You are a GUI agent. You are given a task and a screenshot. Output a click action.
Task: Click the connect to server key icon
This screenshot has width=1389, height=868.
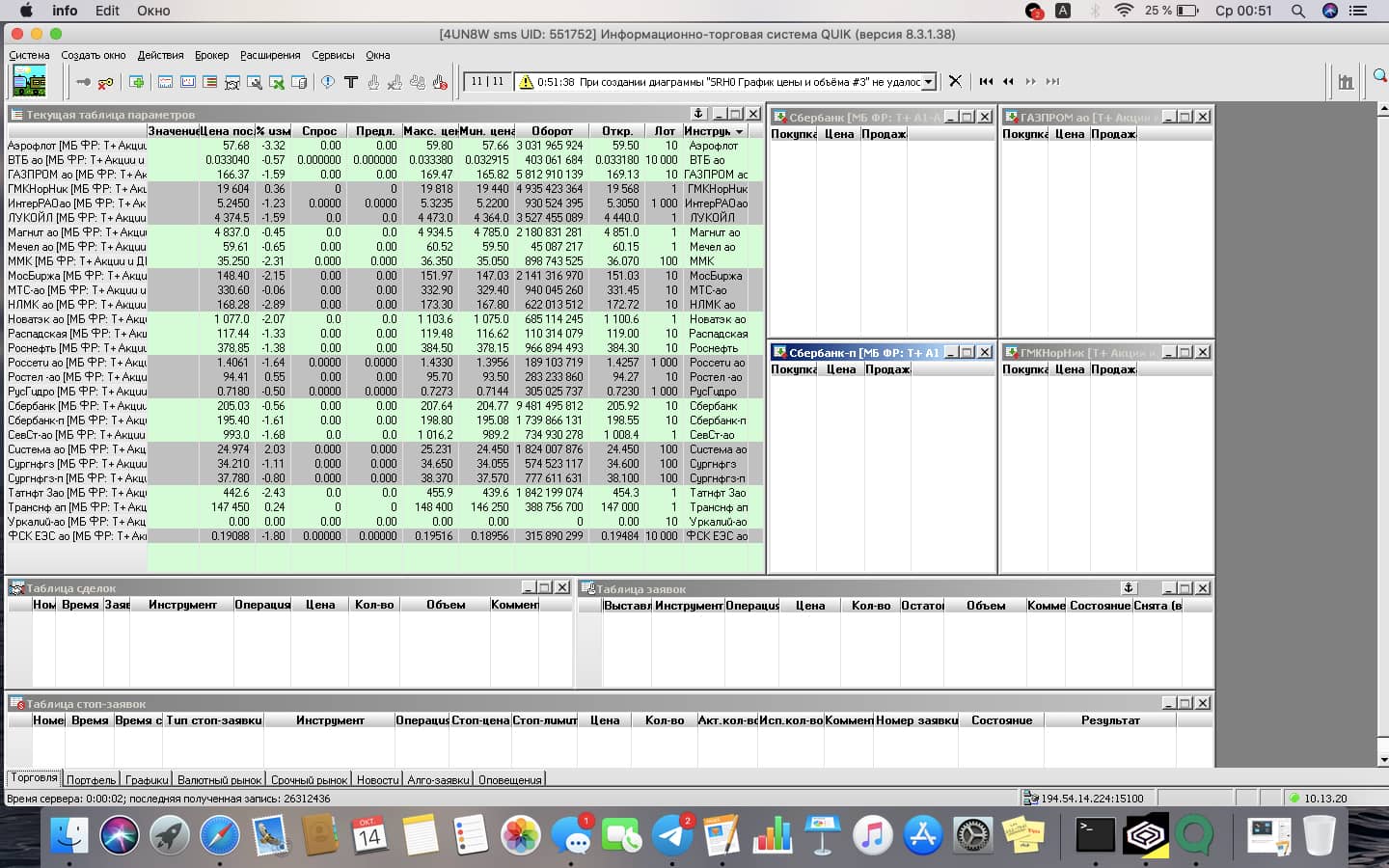(x=84, y=82)
